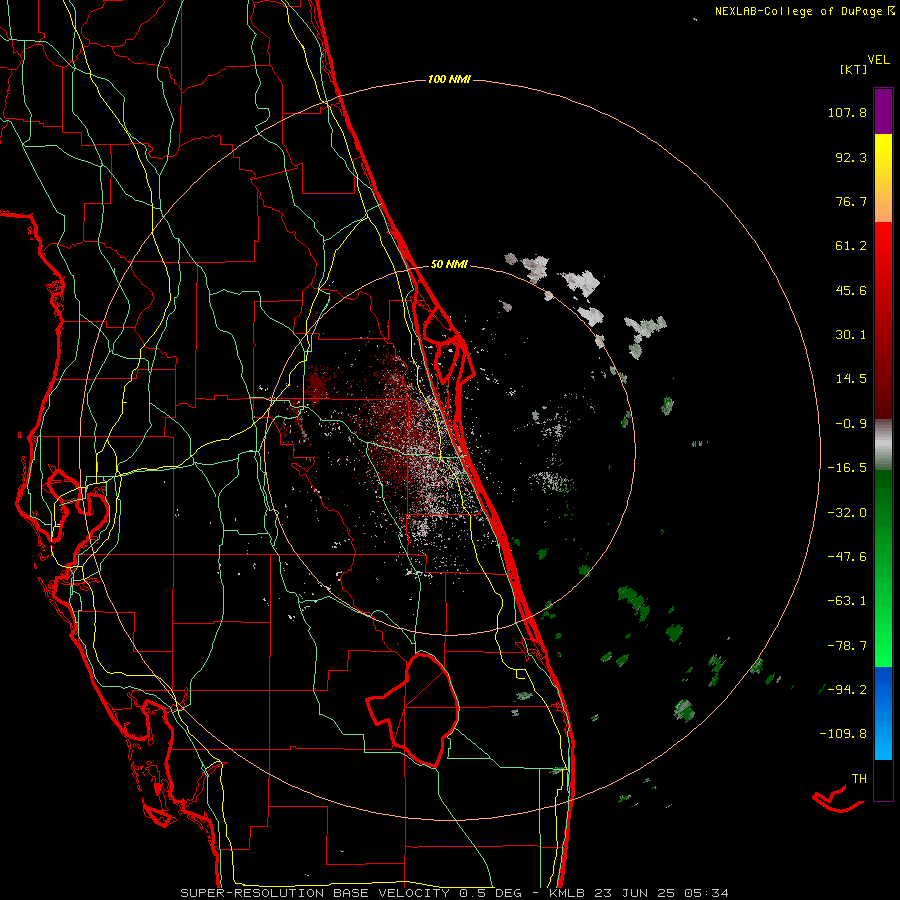The width and height of the screenshot is (900, 900).
Task: Select the -47.6 scale value
Action: click(x=847, y=557)
